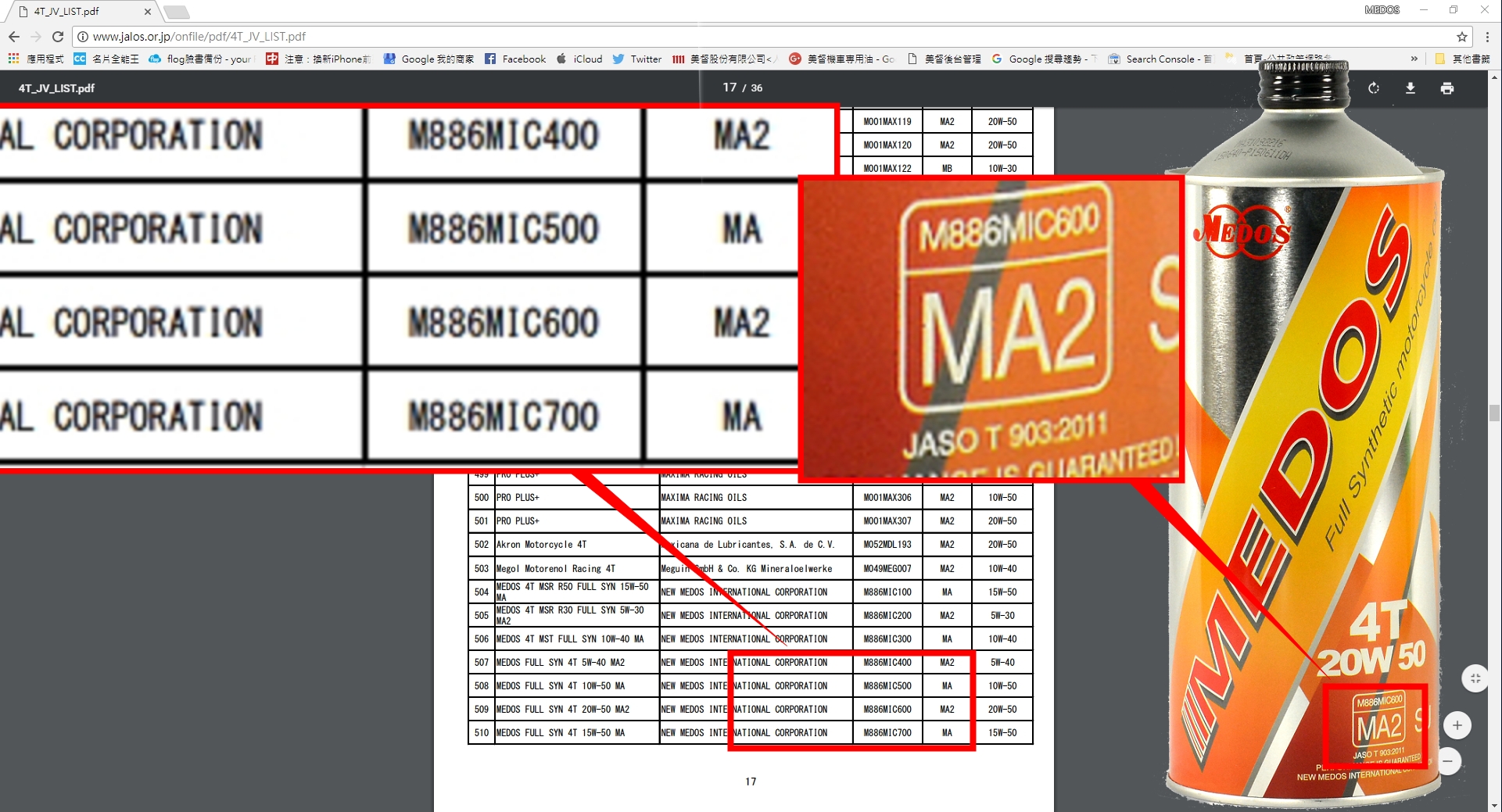Click the scrollbar up arrow

1495,77
